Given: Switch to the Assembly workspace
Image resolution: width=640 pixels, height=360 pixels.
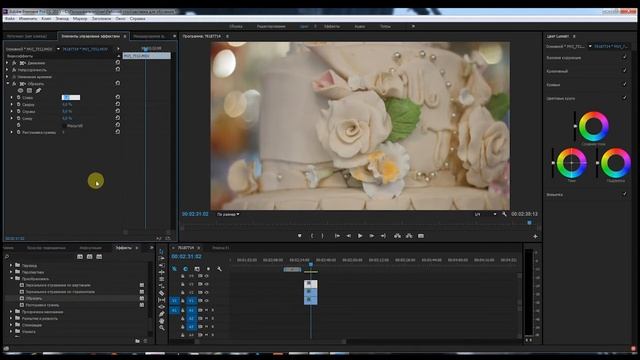Looking at the screenshot, I should (x=236, y=26).
